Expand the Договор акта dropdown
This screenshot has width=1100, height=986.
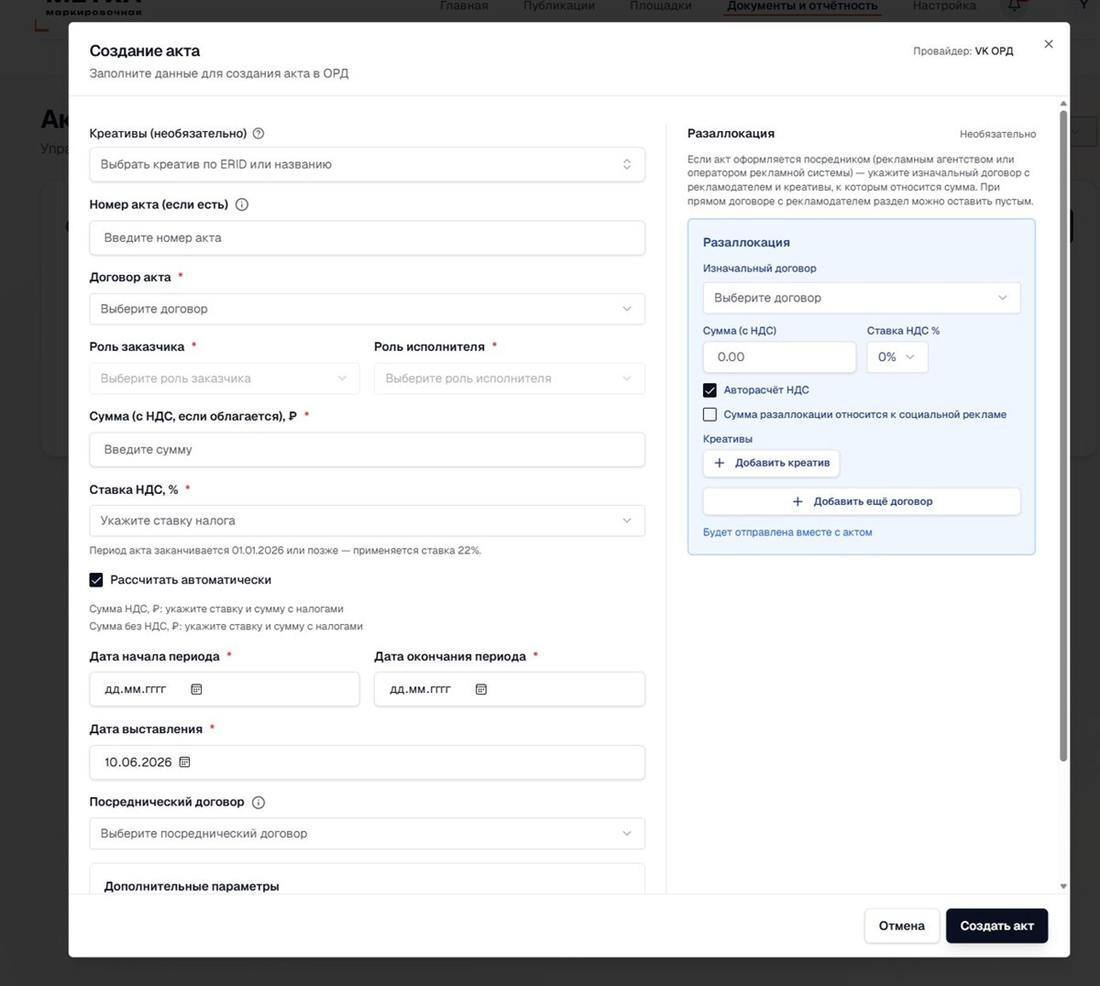(x=367, y=309)
